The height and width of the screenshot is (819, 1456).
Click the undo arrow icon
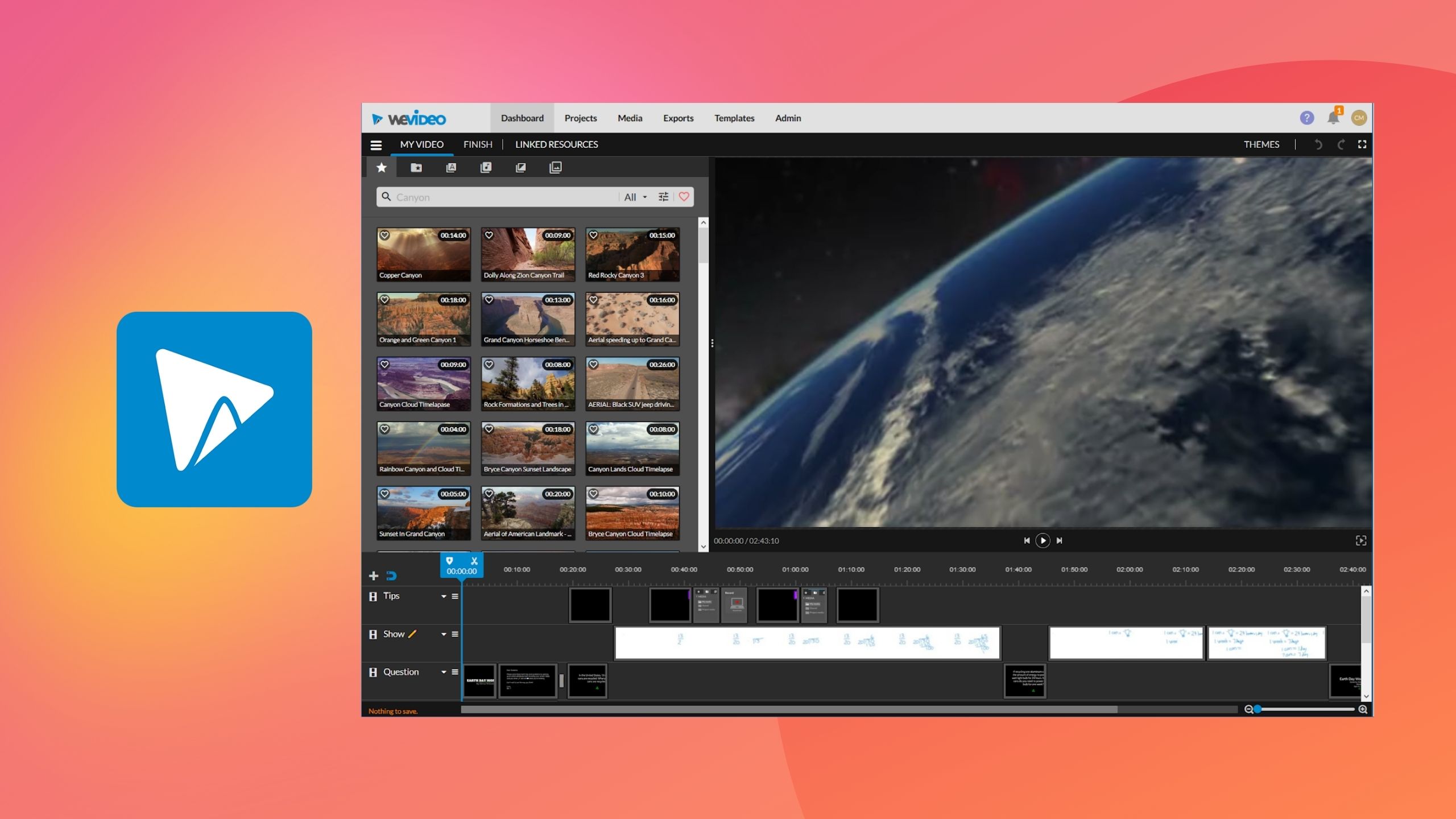[1318, 144]
